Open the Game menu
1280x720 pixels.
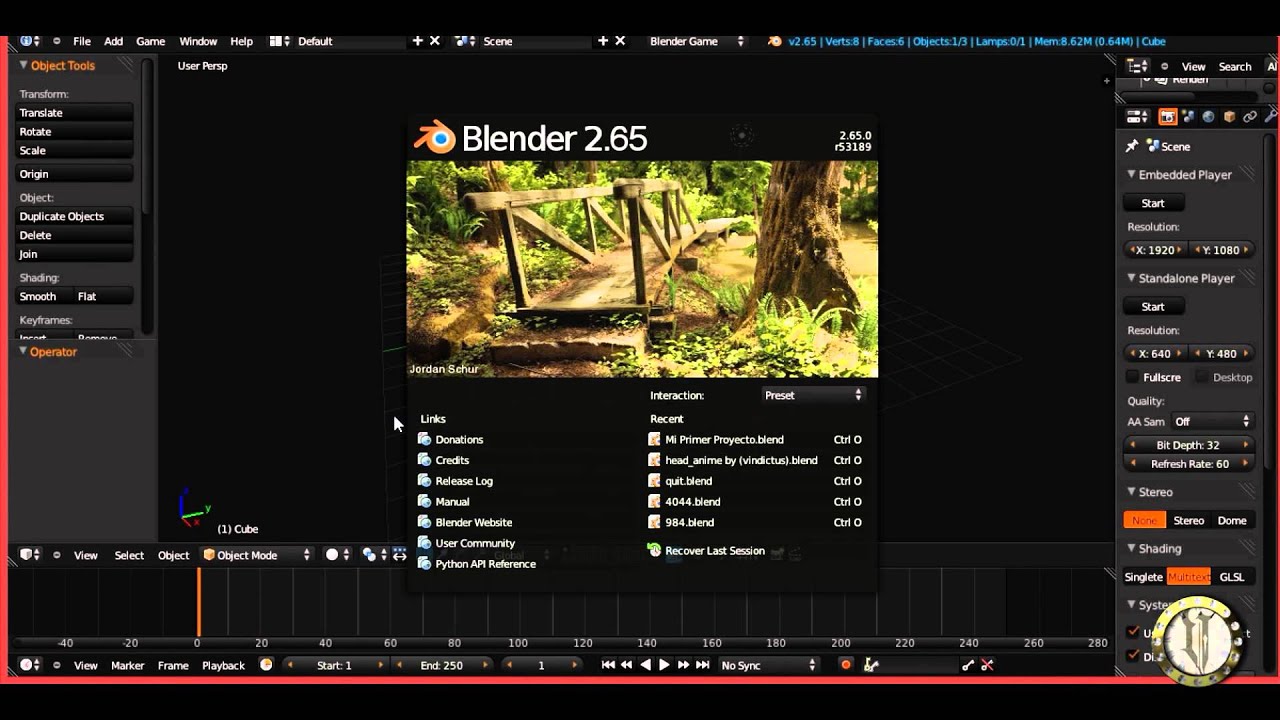pos(151,41)
